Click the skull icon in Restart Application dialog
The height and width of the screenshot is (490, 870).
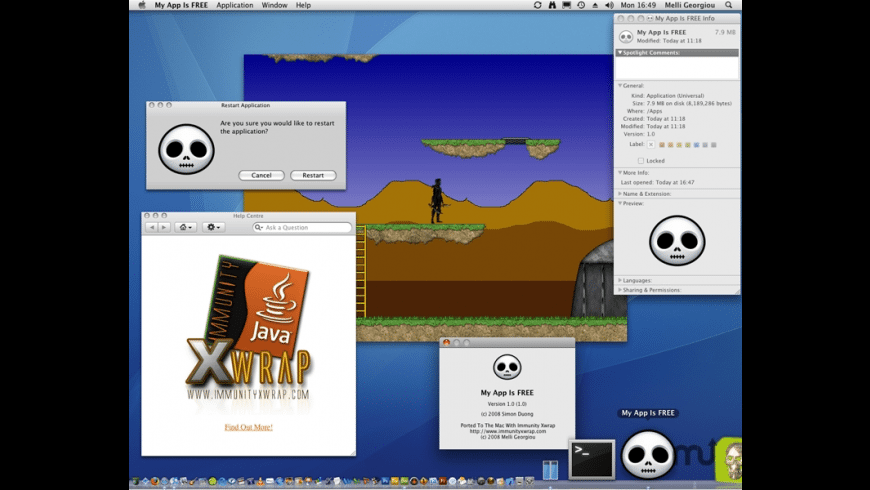[x=186, y=149]
